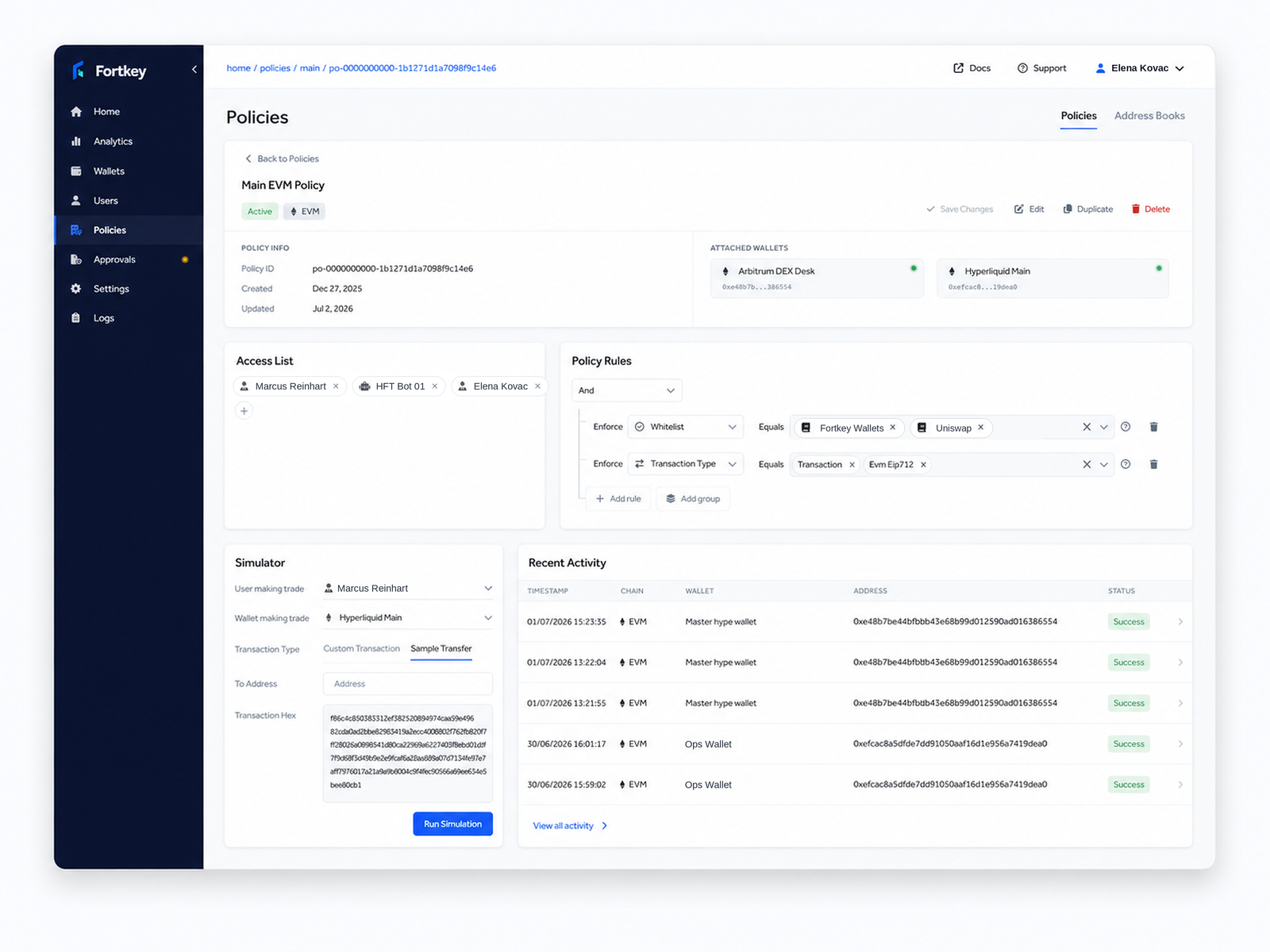1270x952 pixels.
Task: Click Add rule
Action: click(x=618, y=499)
